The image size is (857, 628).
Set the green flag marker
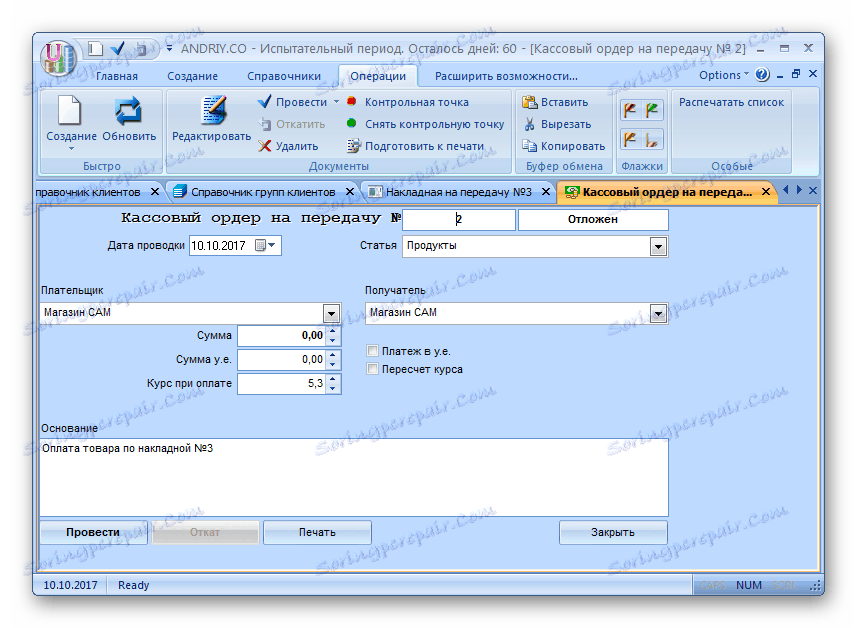coord(652,110)
